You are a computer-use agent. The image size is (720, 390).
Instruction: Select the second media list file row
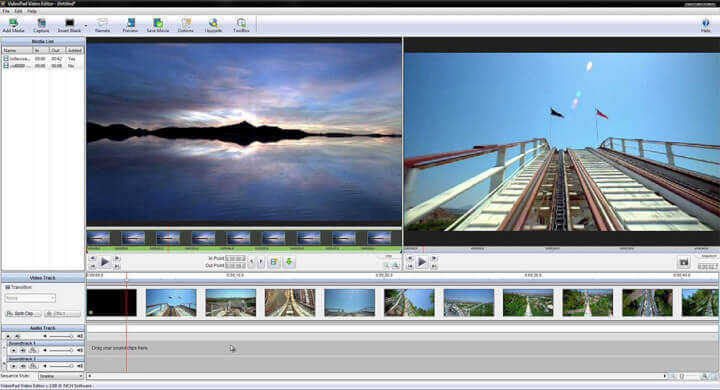coord(43,66)
